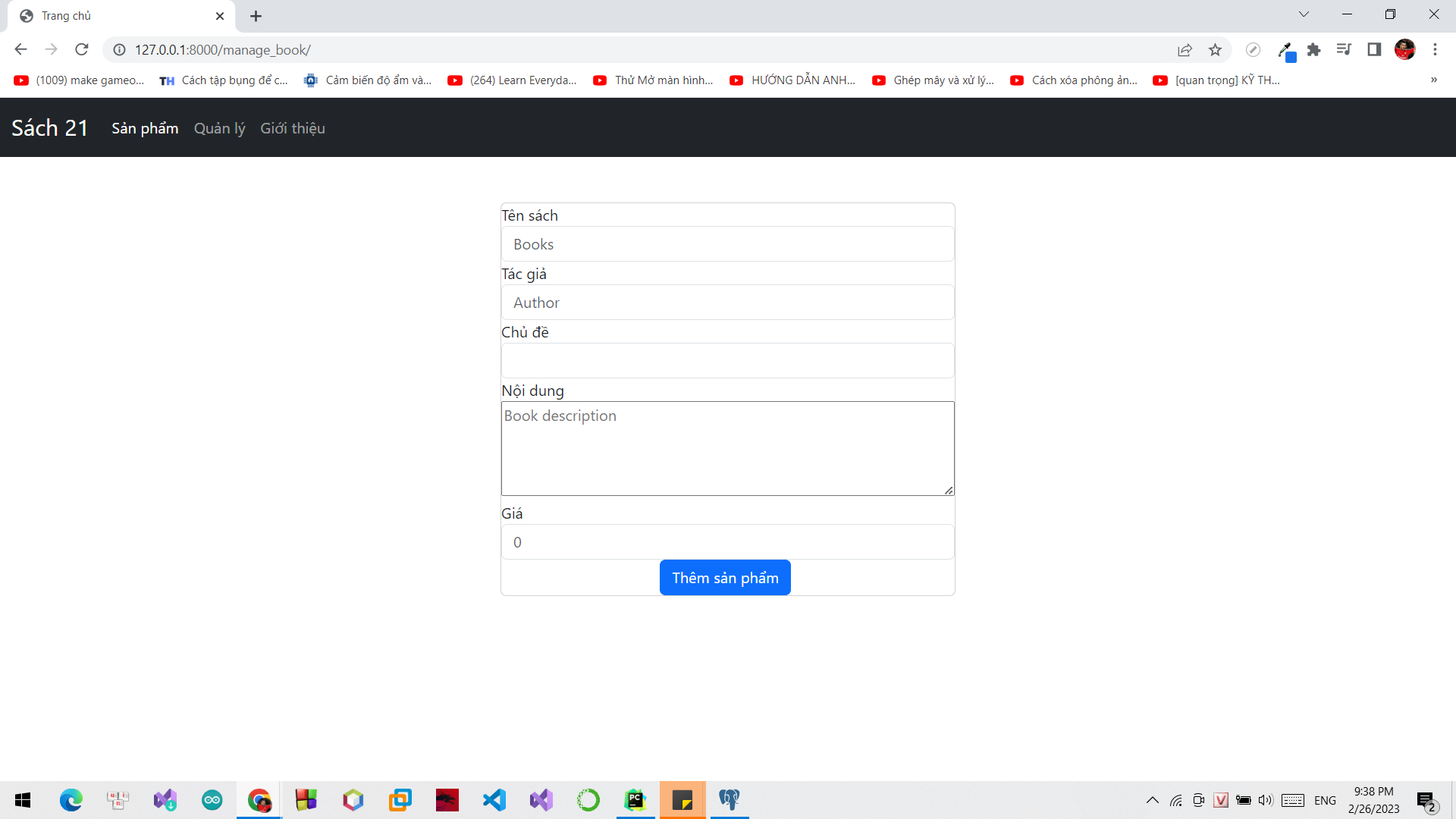
Task: Open pgAdmin elephant icon in taskbar
Action: [730, 800]
